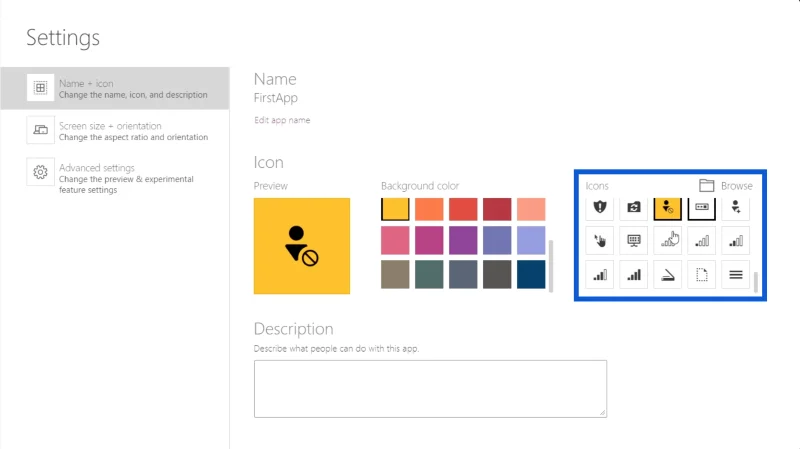Click the FirstApp name text
The image size is (800, 449).
pyautogui.click(x=276, y=98)
